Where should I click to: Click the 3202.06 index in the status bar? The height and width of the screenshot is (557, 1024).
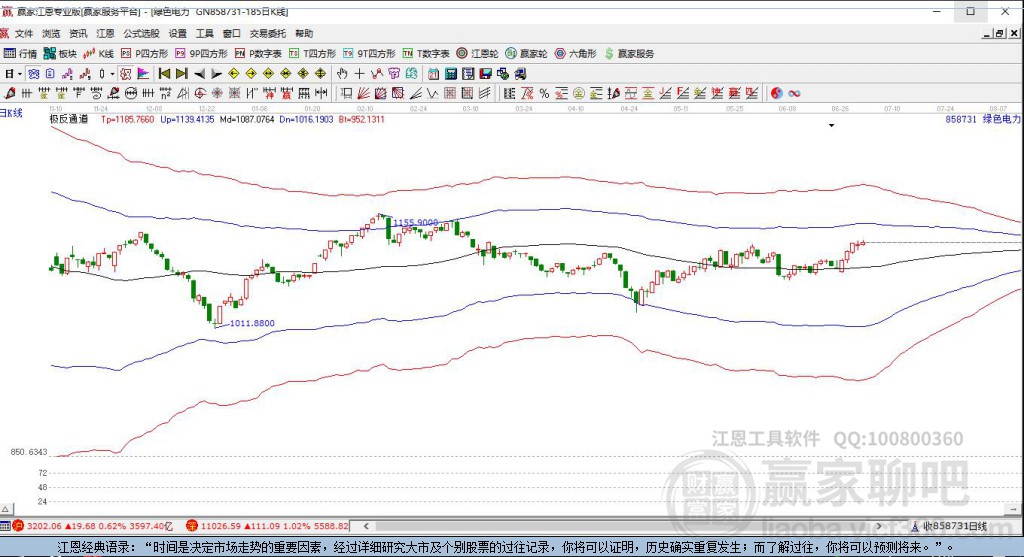pyautogui.click(x=44, y=526)
